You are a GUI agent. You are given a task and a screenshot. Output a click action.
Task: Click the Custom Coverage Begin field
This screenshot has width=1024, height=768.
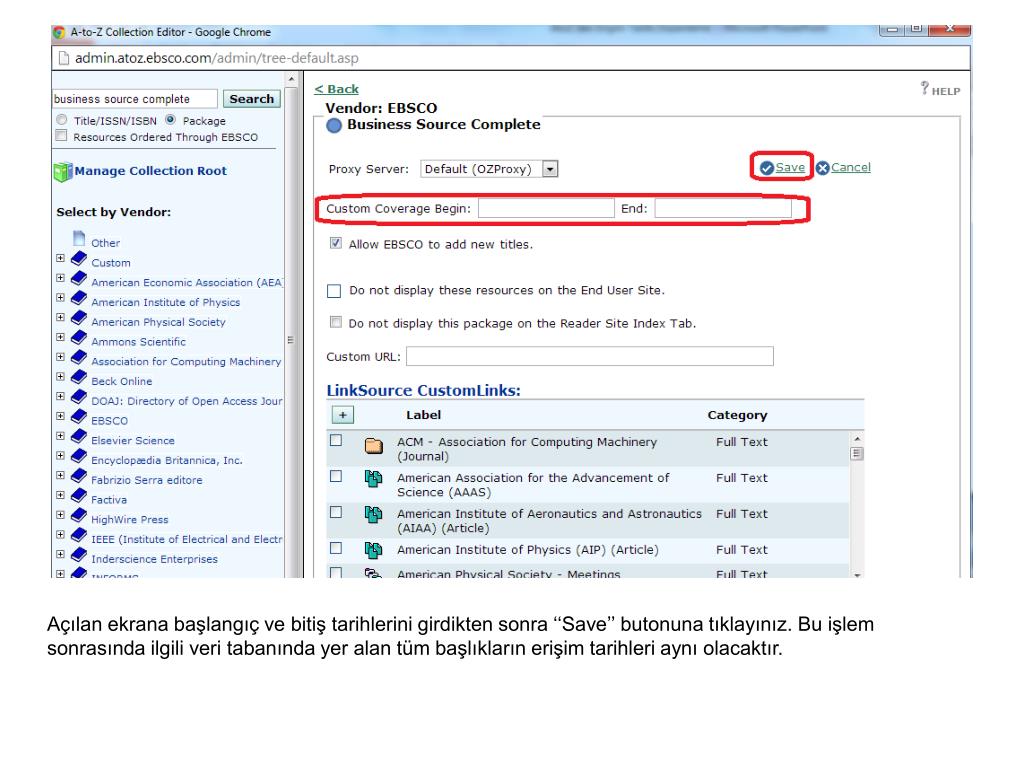[x=547, y=208]
